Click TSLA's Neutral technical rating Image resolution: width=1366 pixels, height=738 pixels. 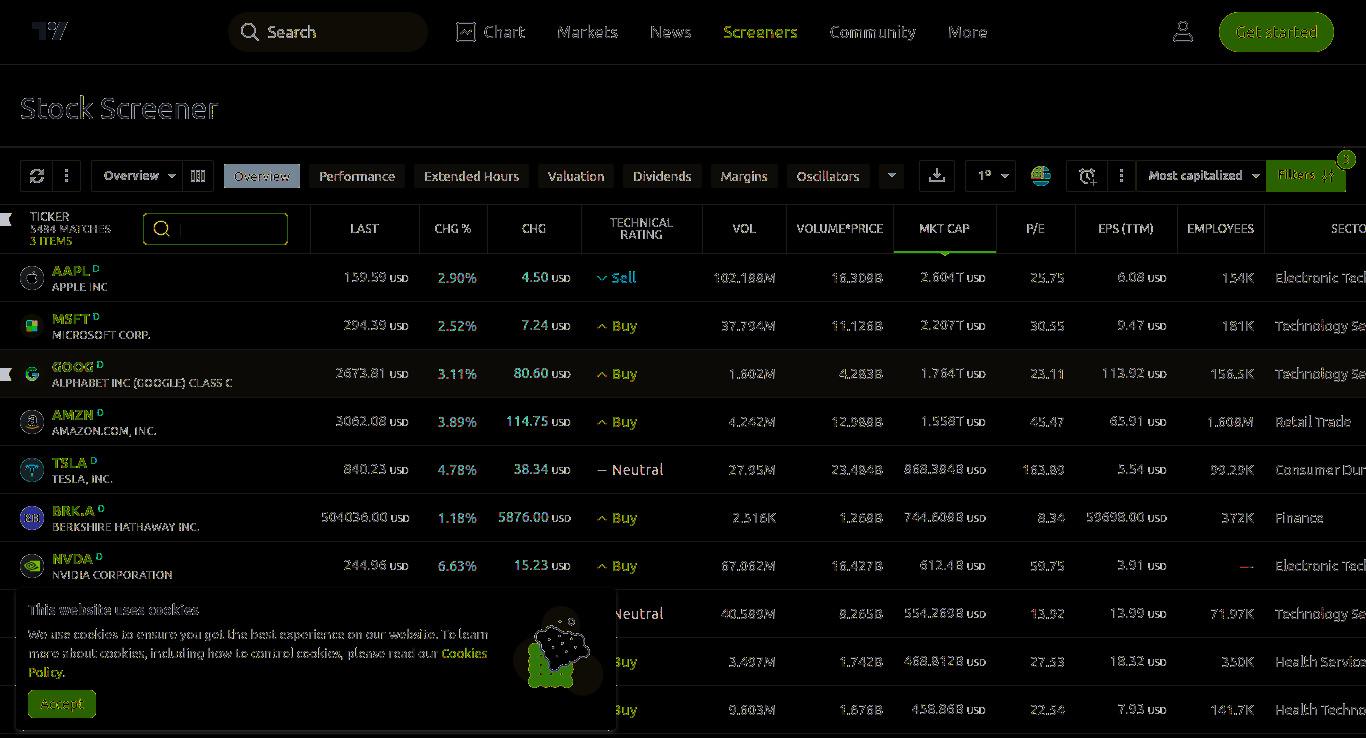[630, 470]
